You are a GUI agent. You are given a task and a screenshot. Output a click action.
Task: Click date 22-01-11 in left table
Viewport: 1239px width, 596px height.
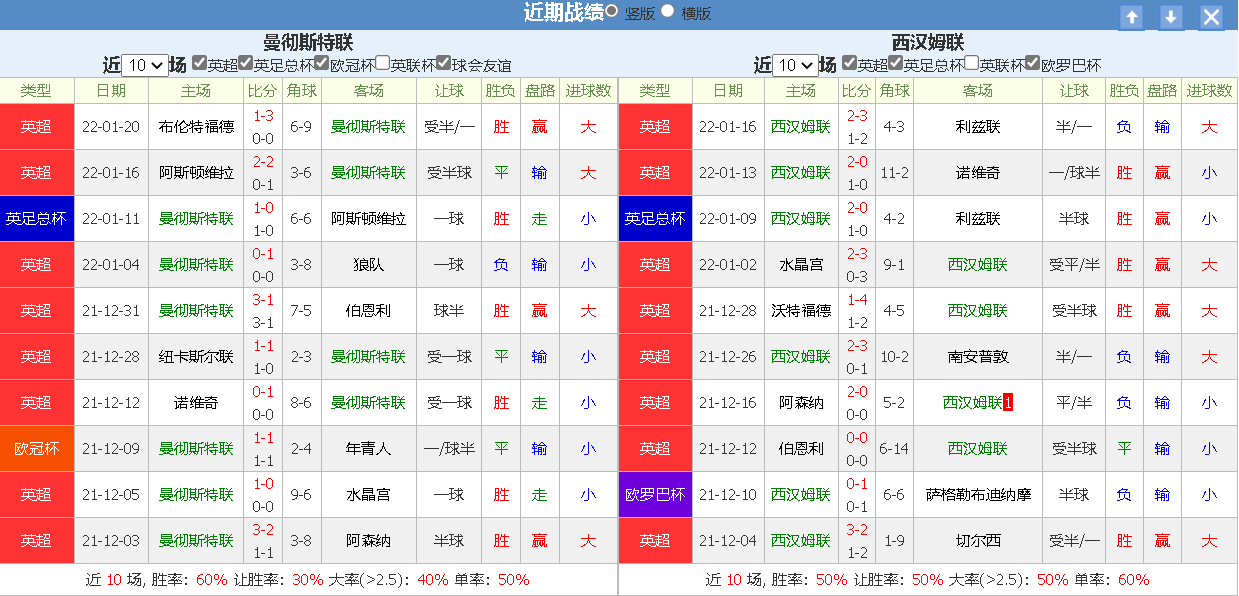111,219
